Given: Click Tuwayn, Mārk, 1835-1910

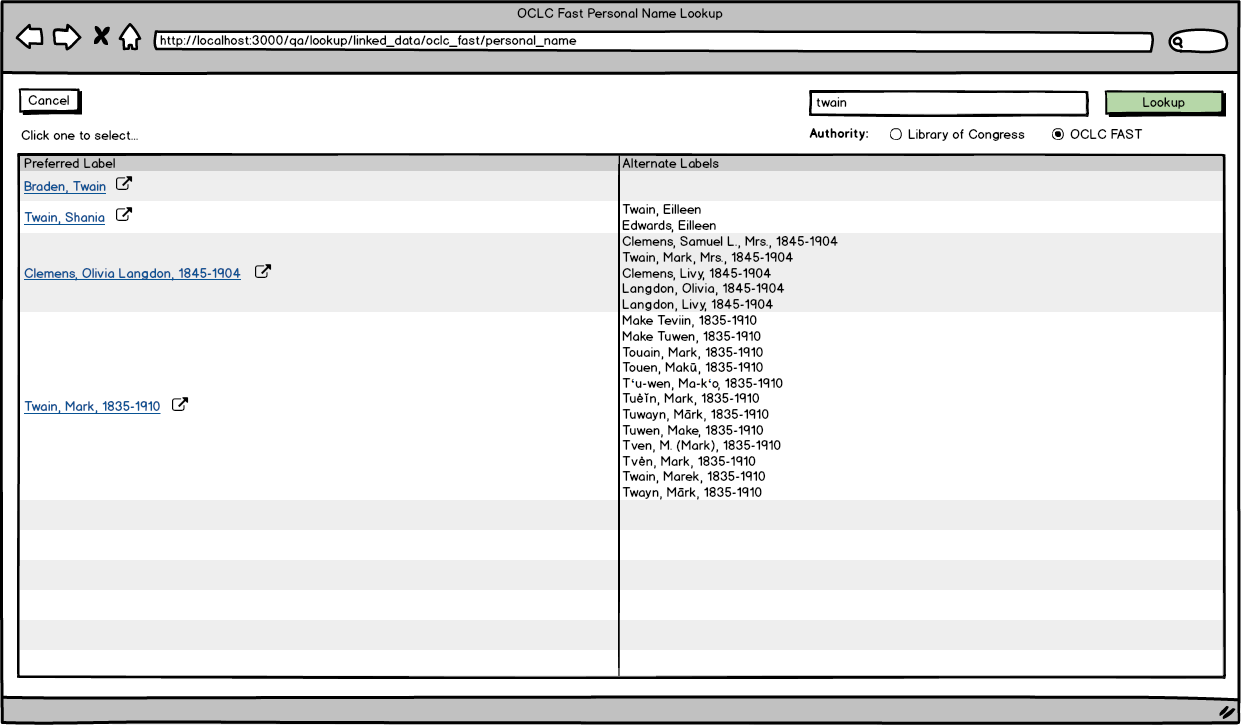Looking at the screenshot, I should point(695,414).
